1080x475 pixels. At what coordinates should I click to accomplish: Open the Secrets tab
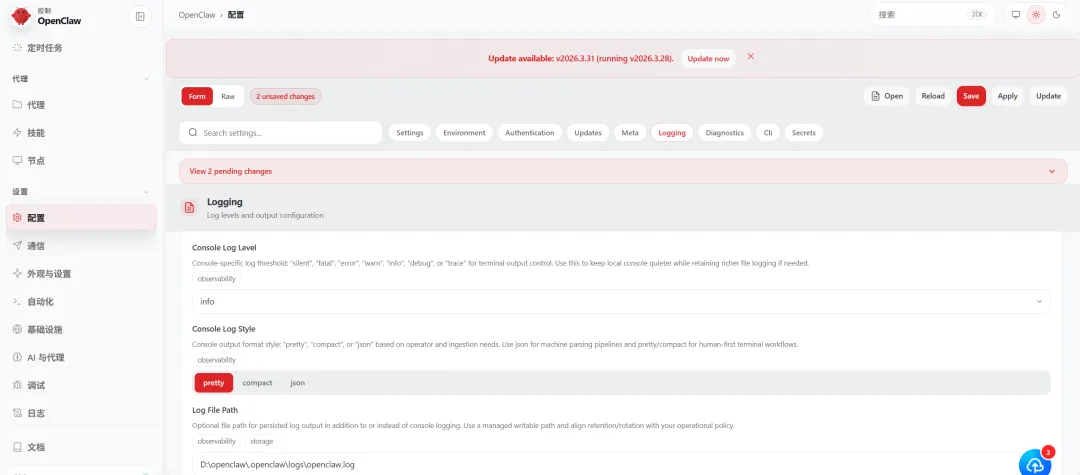pyautogui.click(x=804, y=133)
